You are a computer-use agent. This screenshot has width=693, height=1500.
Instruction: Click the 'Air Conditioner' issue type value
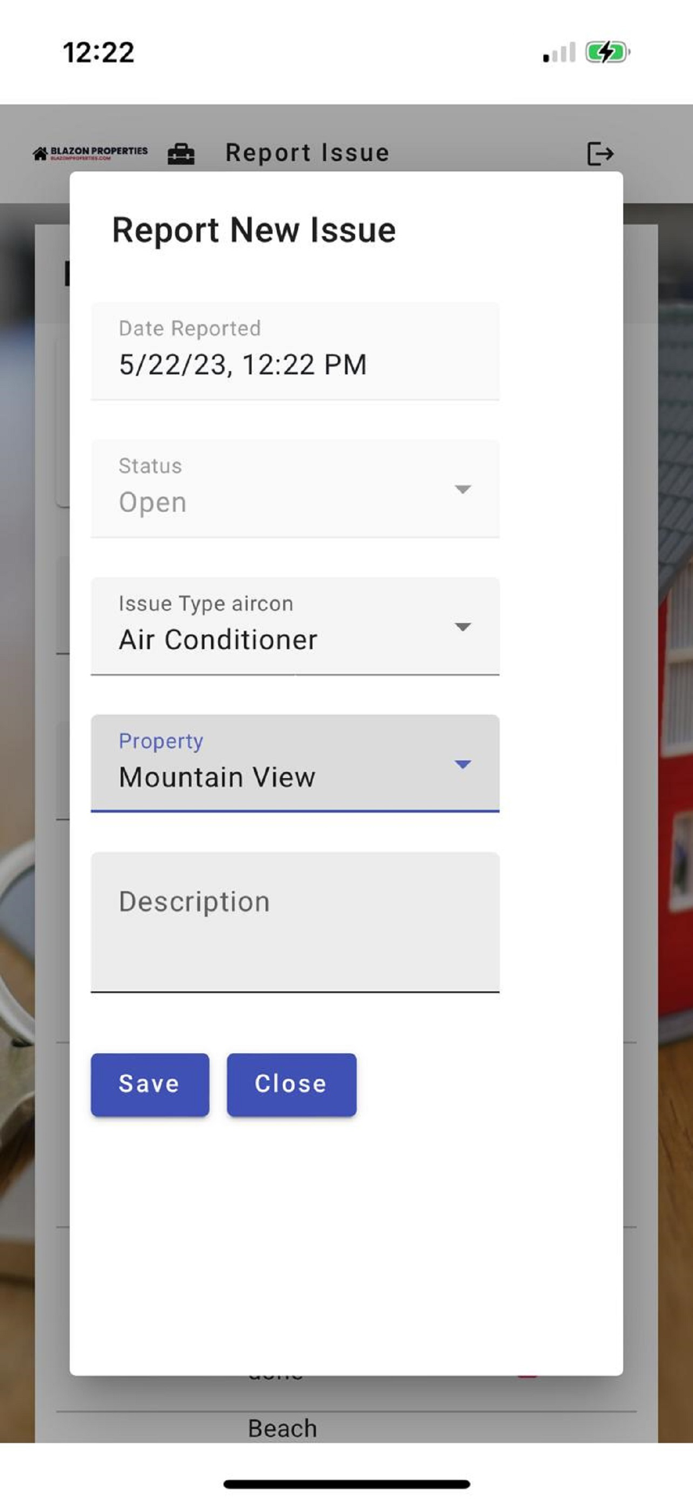click(218, 640)
